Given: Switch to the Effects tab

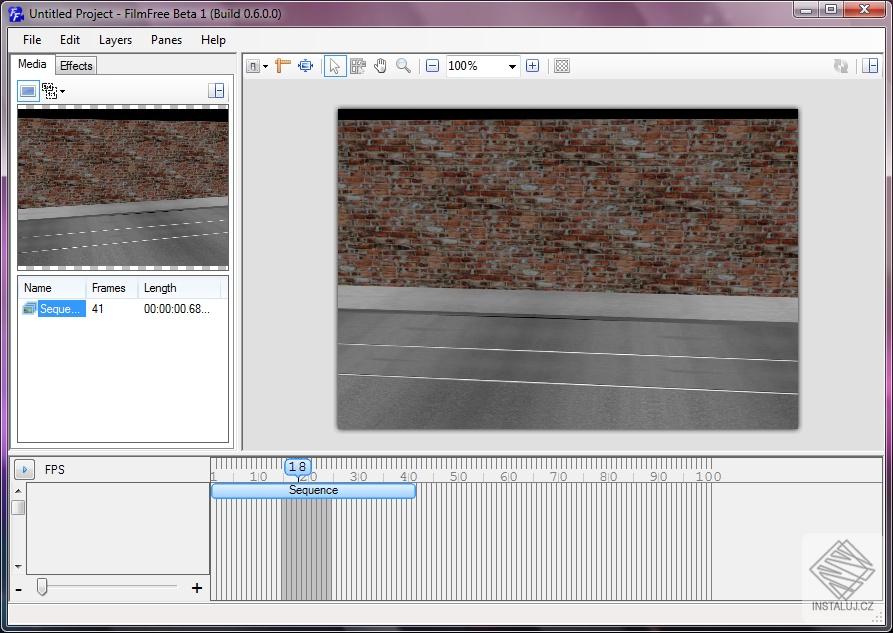Looking at the screenshot, I should click(x=76, y=65).
